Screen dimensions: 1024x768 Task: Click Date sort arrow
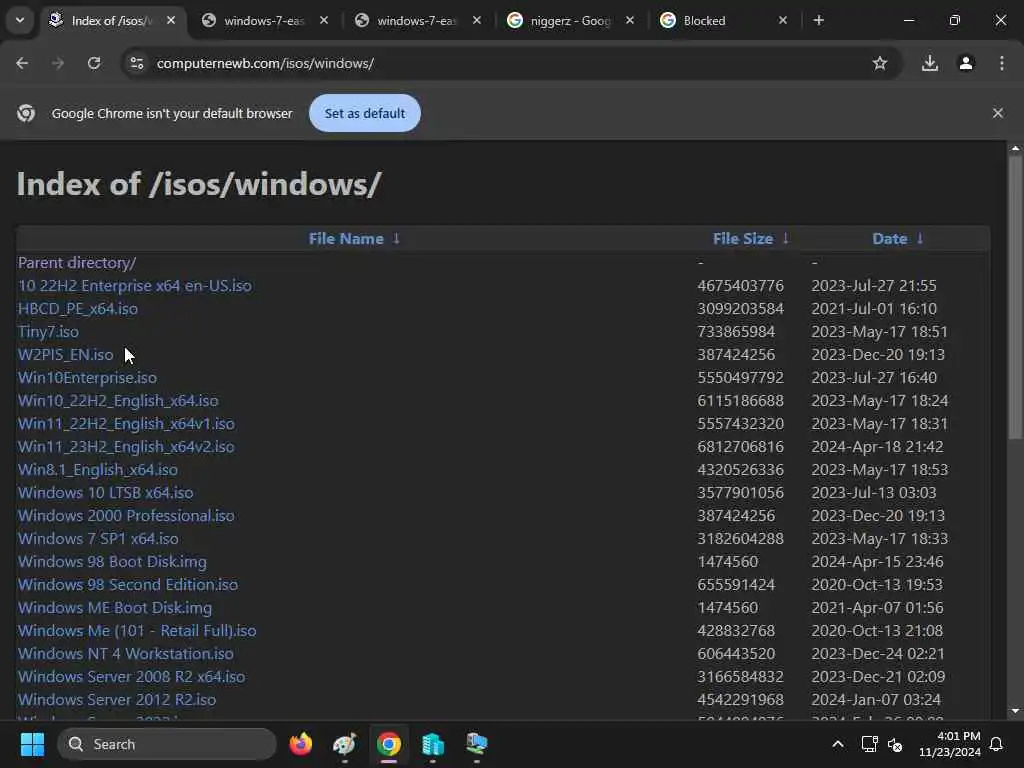(x=920, y=238)
